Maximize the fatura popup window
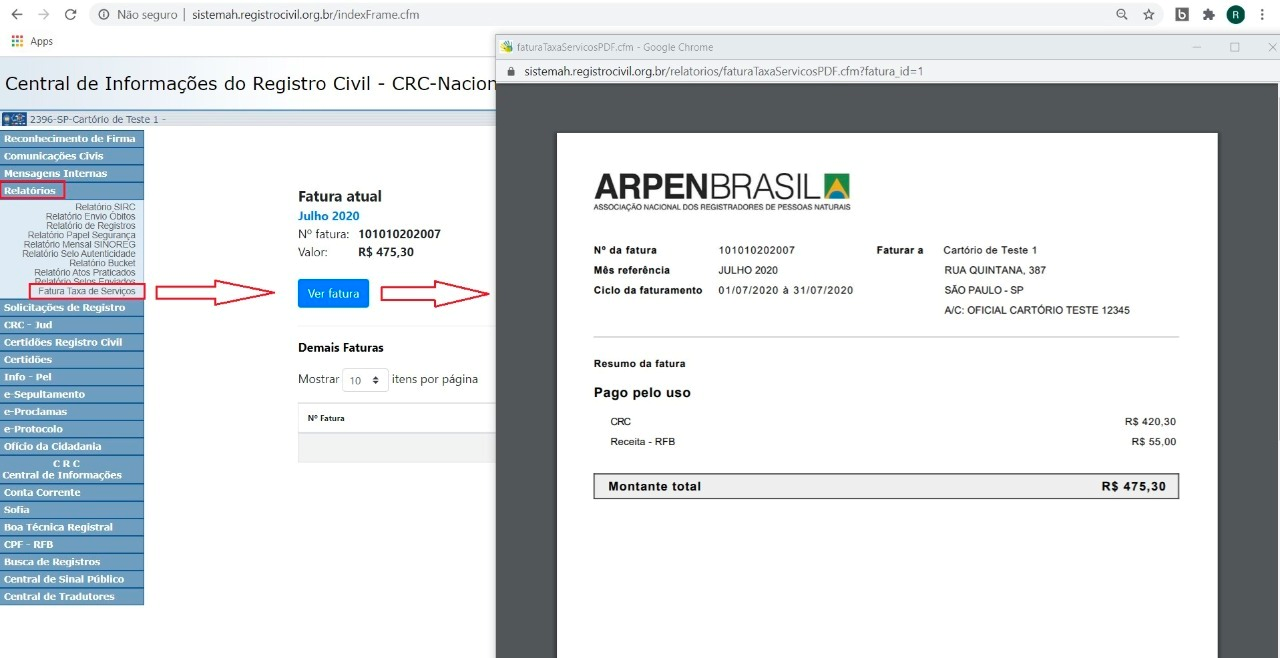This screenshot has height=658, width=1280. click(x=1234, y=47)
